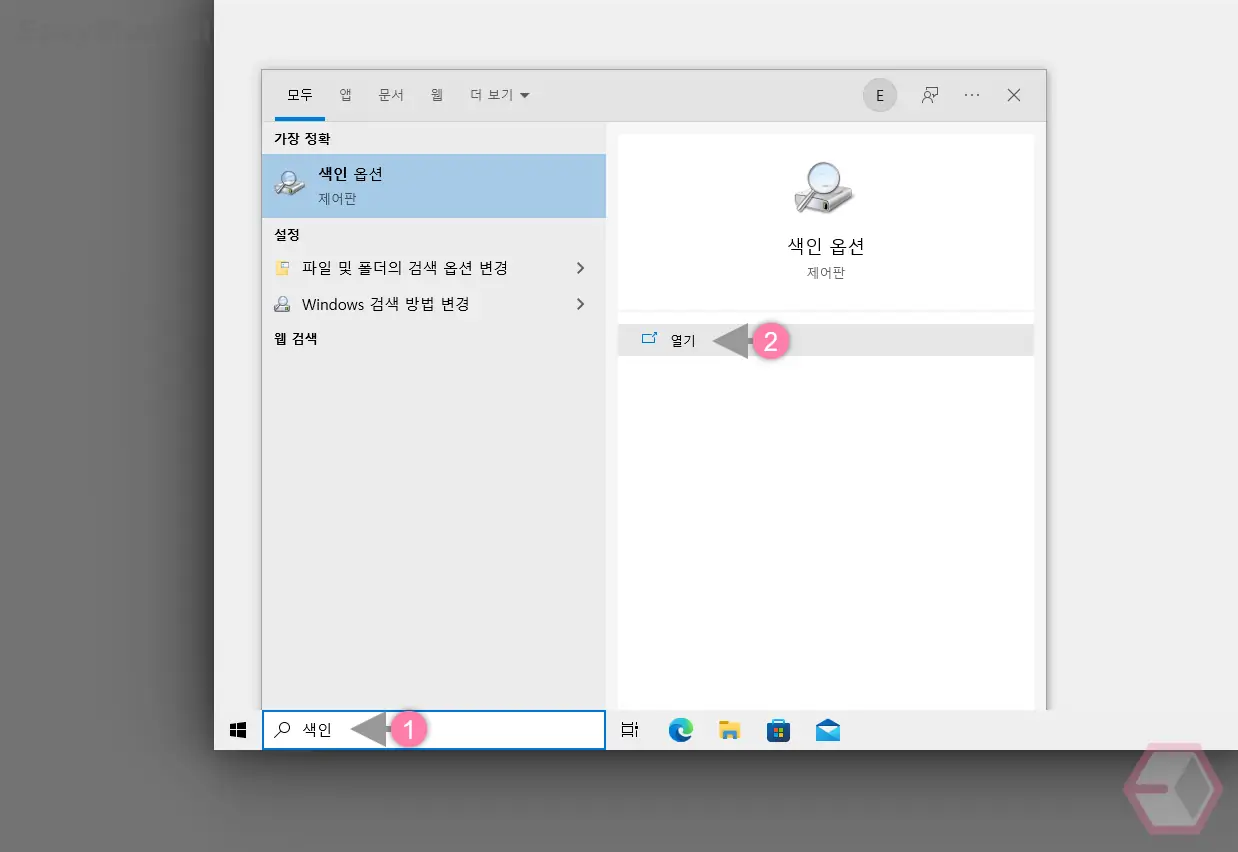1238x852 pixels.
Task: Switch to the 문서 tab
Action: point(391,95)
